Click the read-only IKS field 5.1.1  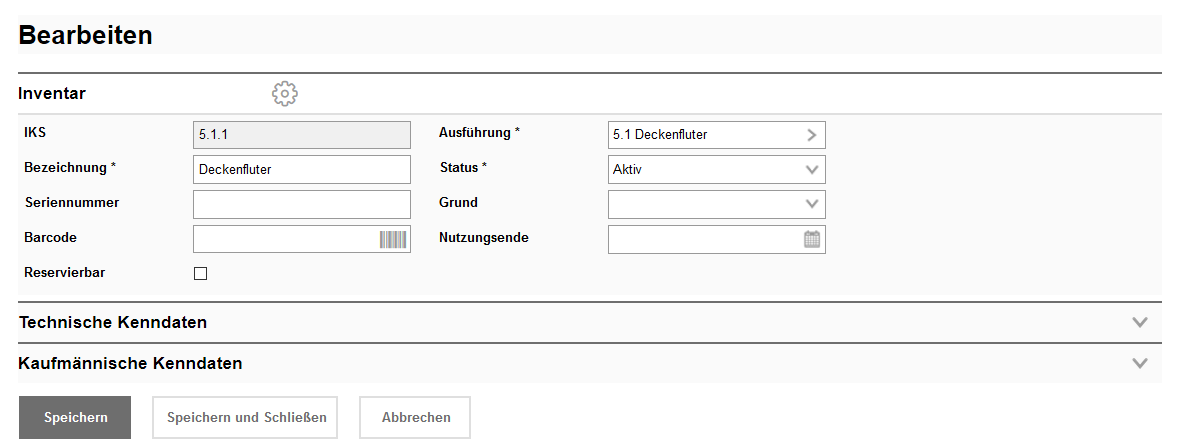point(301,135)
